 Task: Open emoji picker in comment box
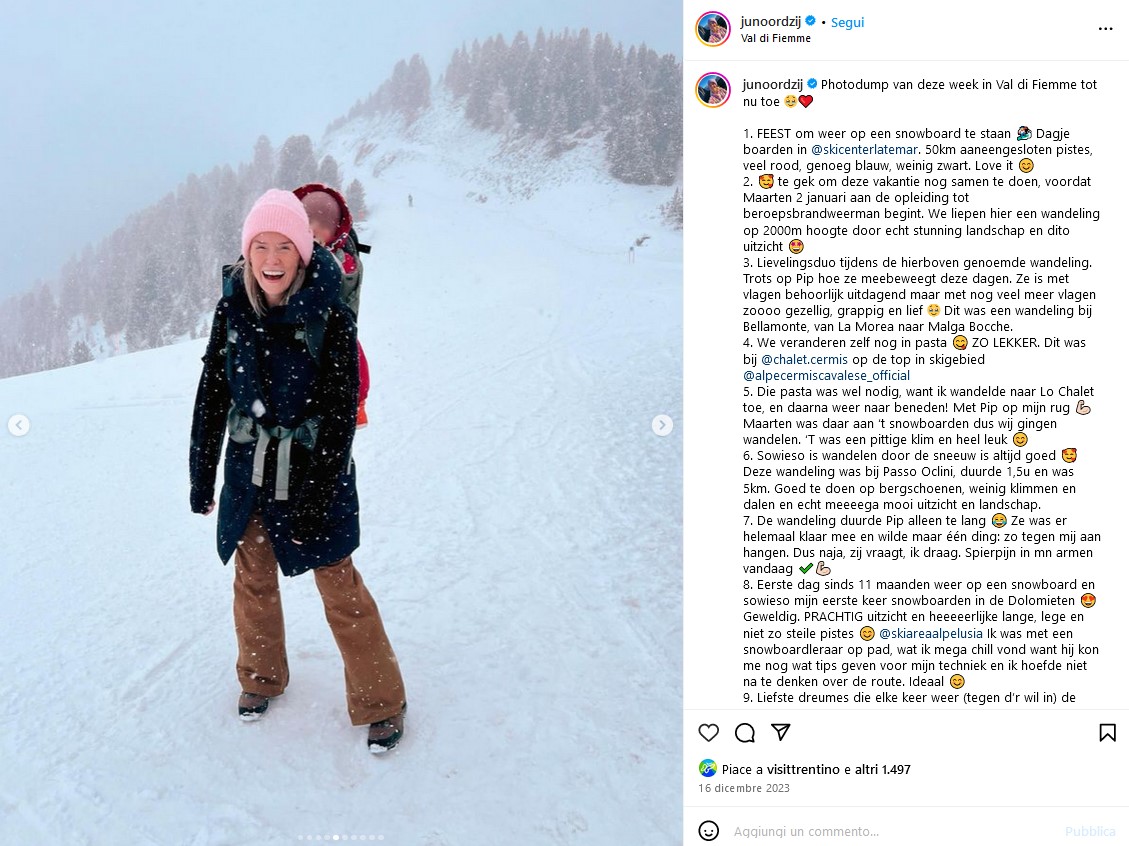pos(709,831)
